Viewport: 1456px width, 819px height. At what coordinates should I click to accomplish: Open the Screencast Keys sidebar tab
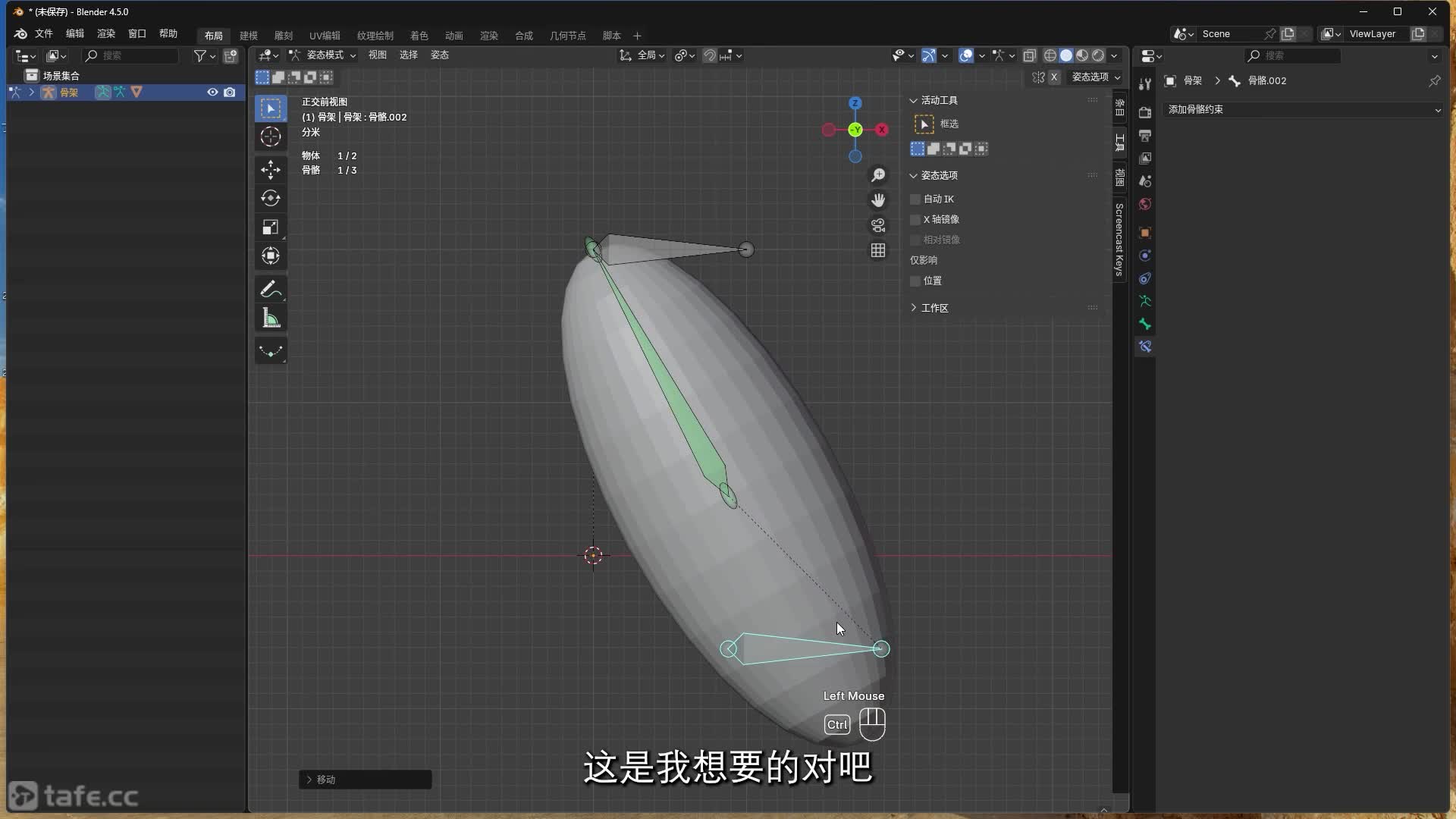[1119, 240]
